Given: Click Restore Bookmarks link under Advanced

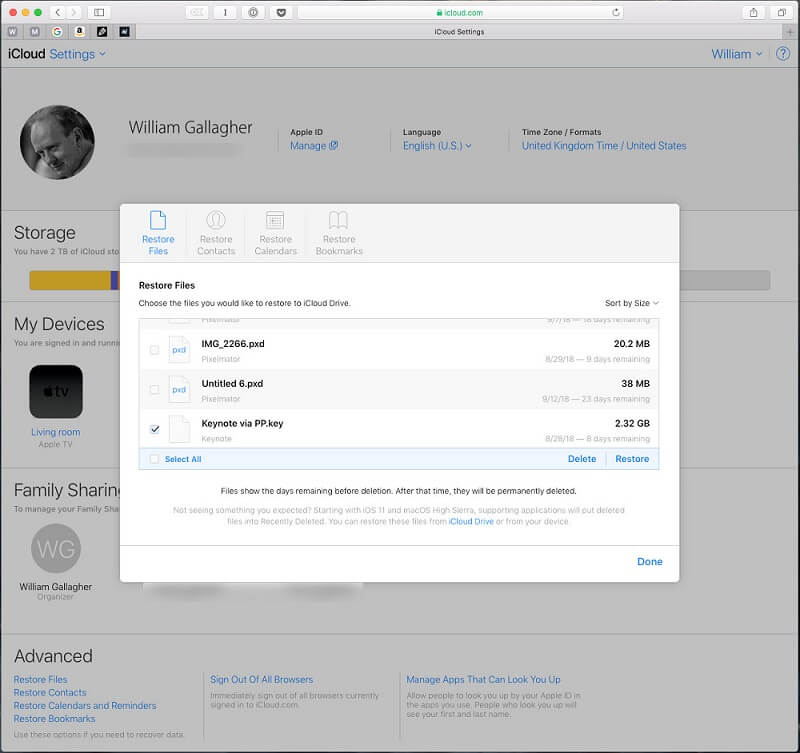Looking at the screenshot, I should (x=55, y=718).
